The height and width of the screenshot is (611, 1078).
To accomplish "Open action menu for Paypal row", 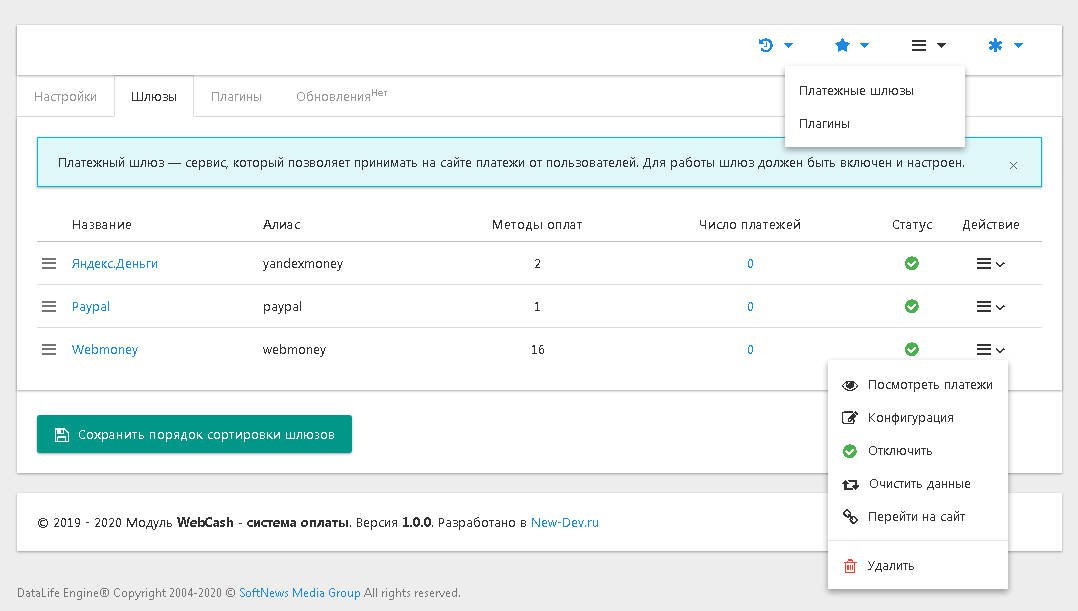I will 991,307.
